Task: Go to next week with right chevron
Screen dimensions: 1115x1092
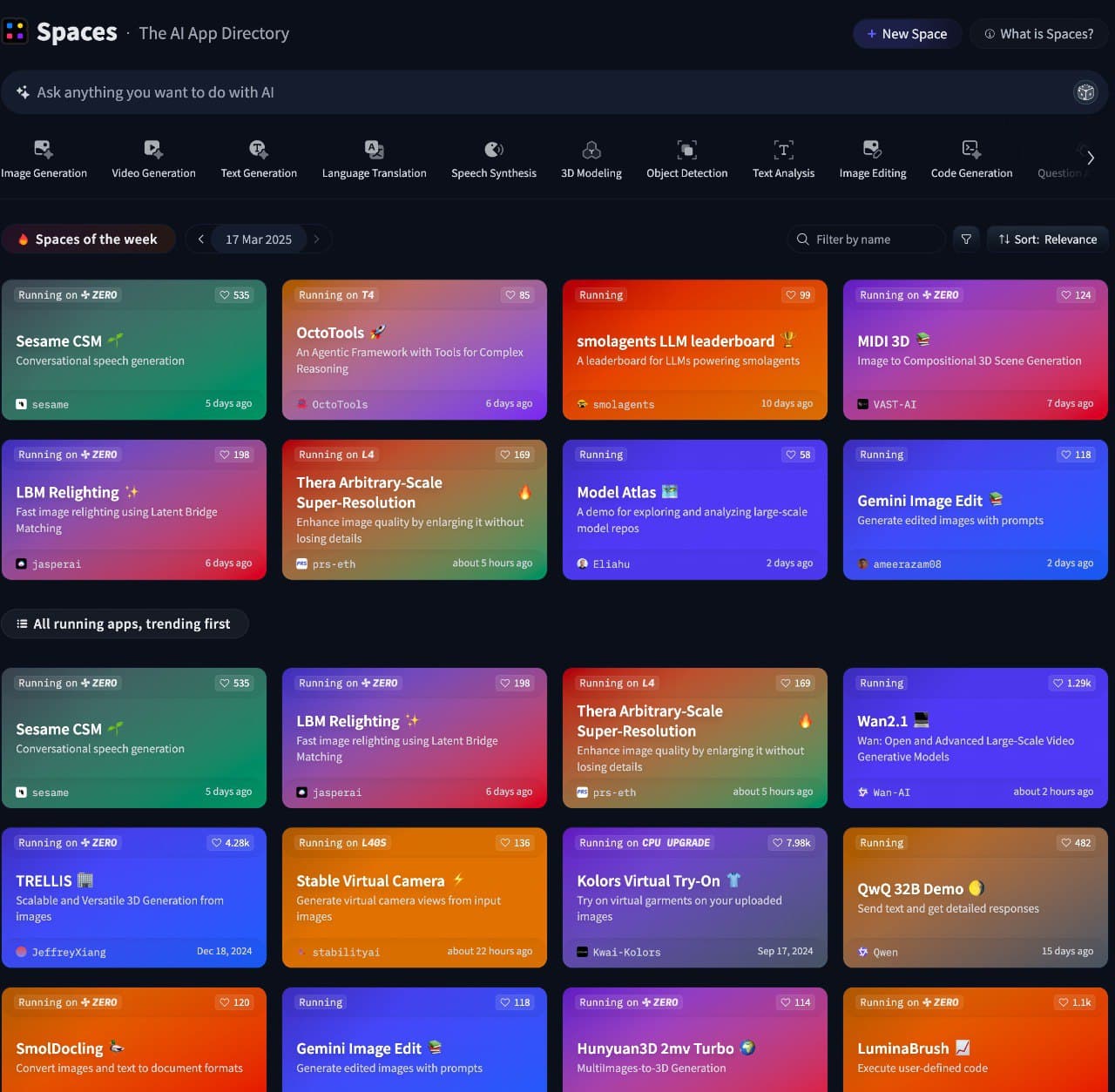Action: coord(316,239)
